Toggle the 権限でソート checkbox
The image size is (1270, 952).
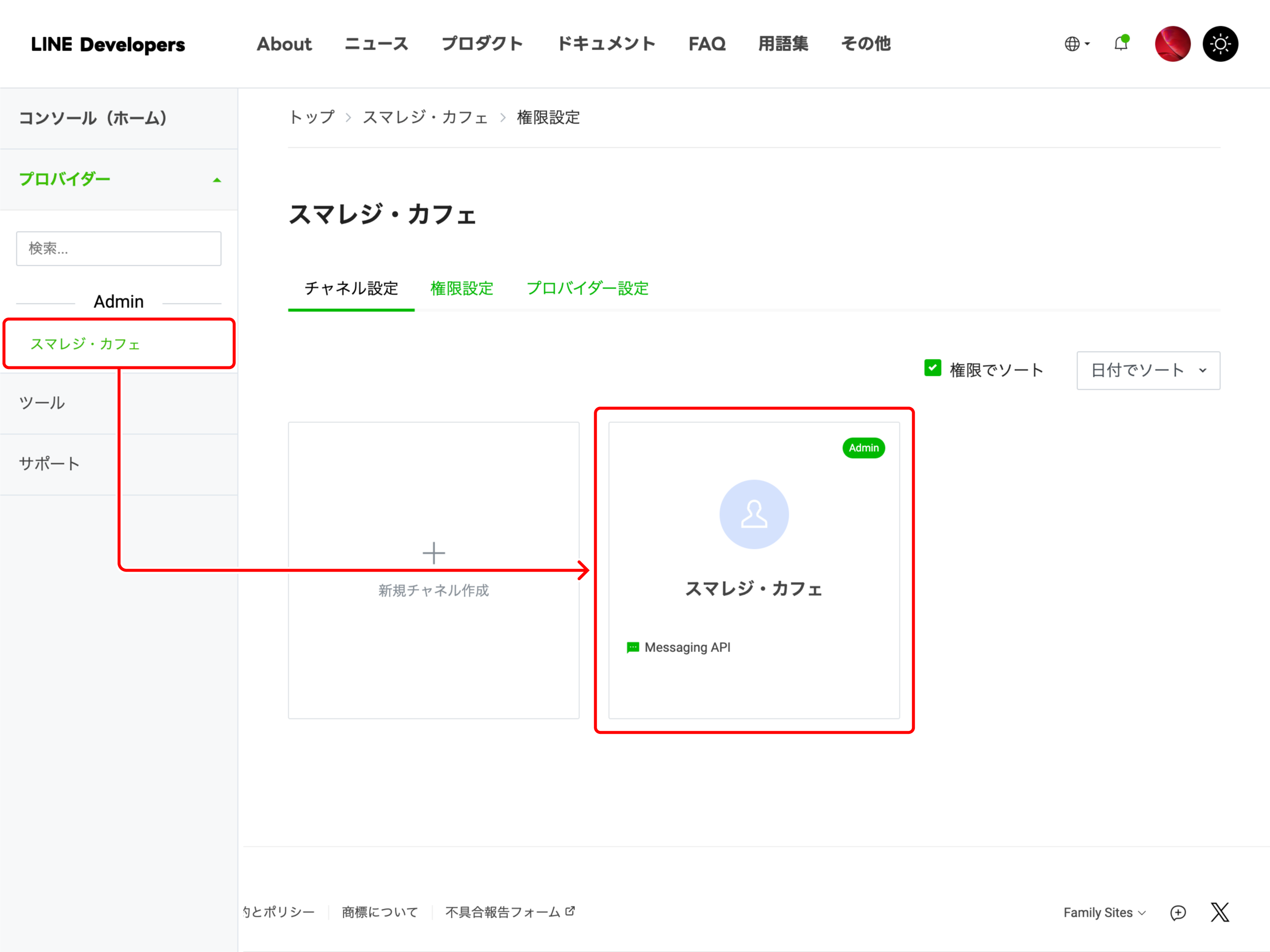[932, 368]
